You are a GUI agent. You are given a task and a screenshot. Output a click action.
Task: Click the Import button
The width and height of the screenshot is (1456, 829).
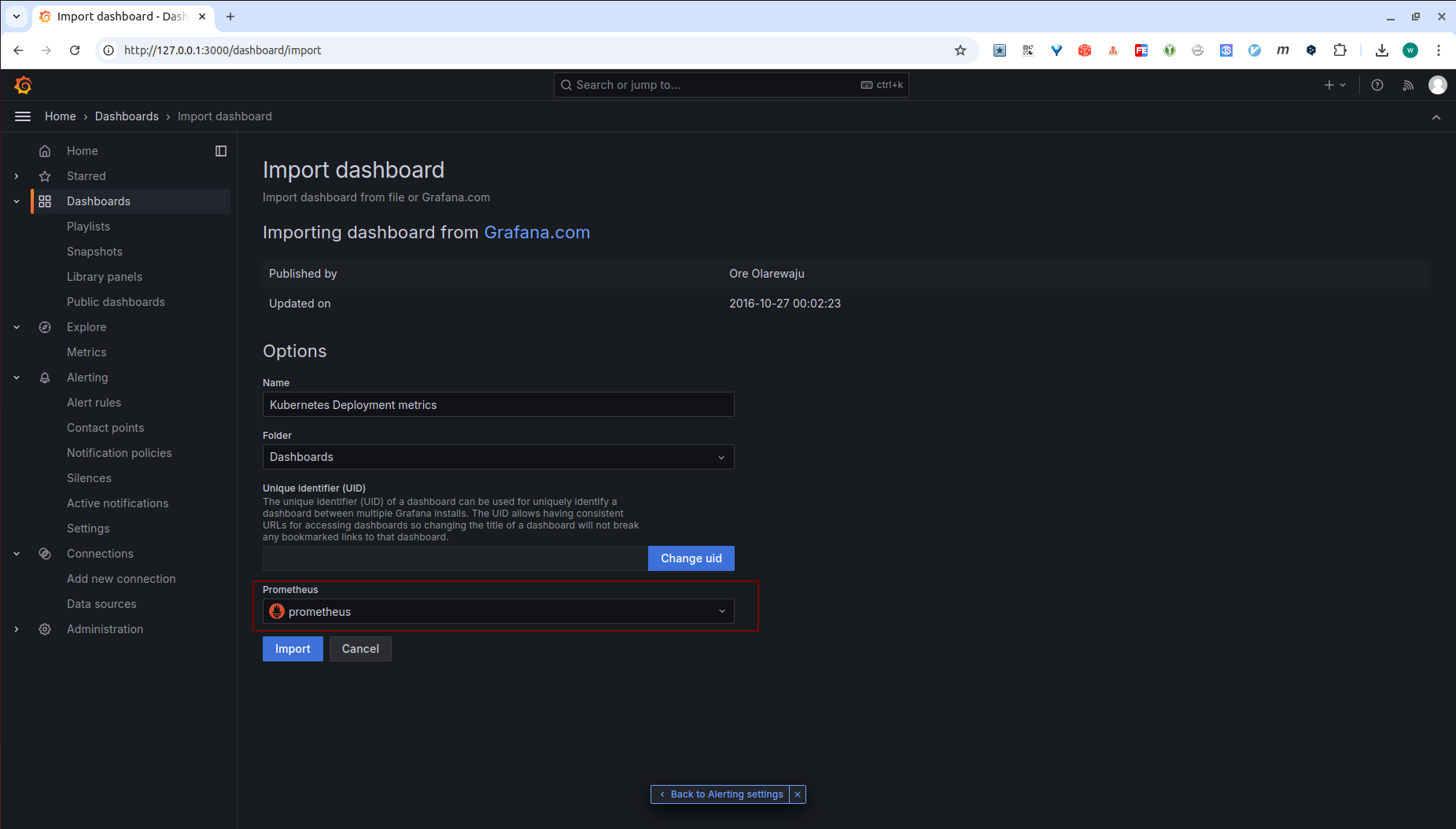(293, 649)
